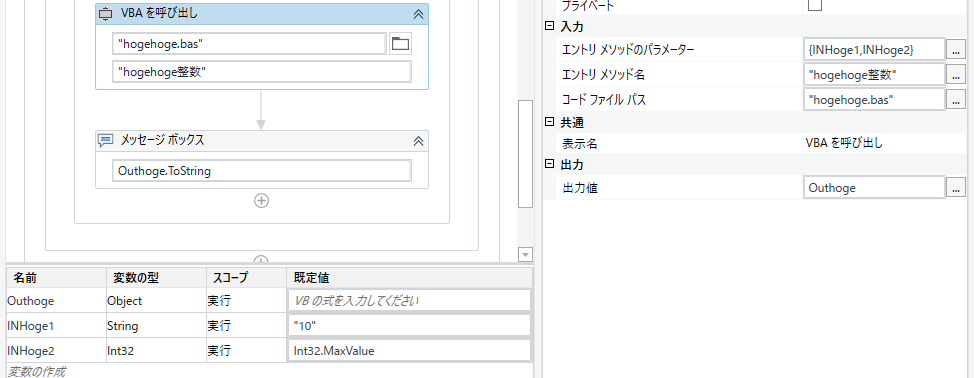Open editor for エントリ メソッド名
Viewport: 974px width, 378px height.
955,74
